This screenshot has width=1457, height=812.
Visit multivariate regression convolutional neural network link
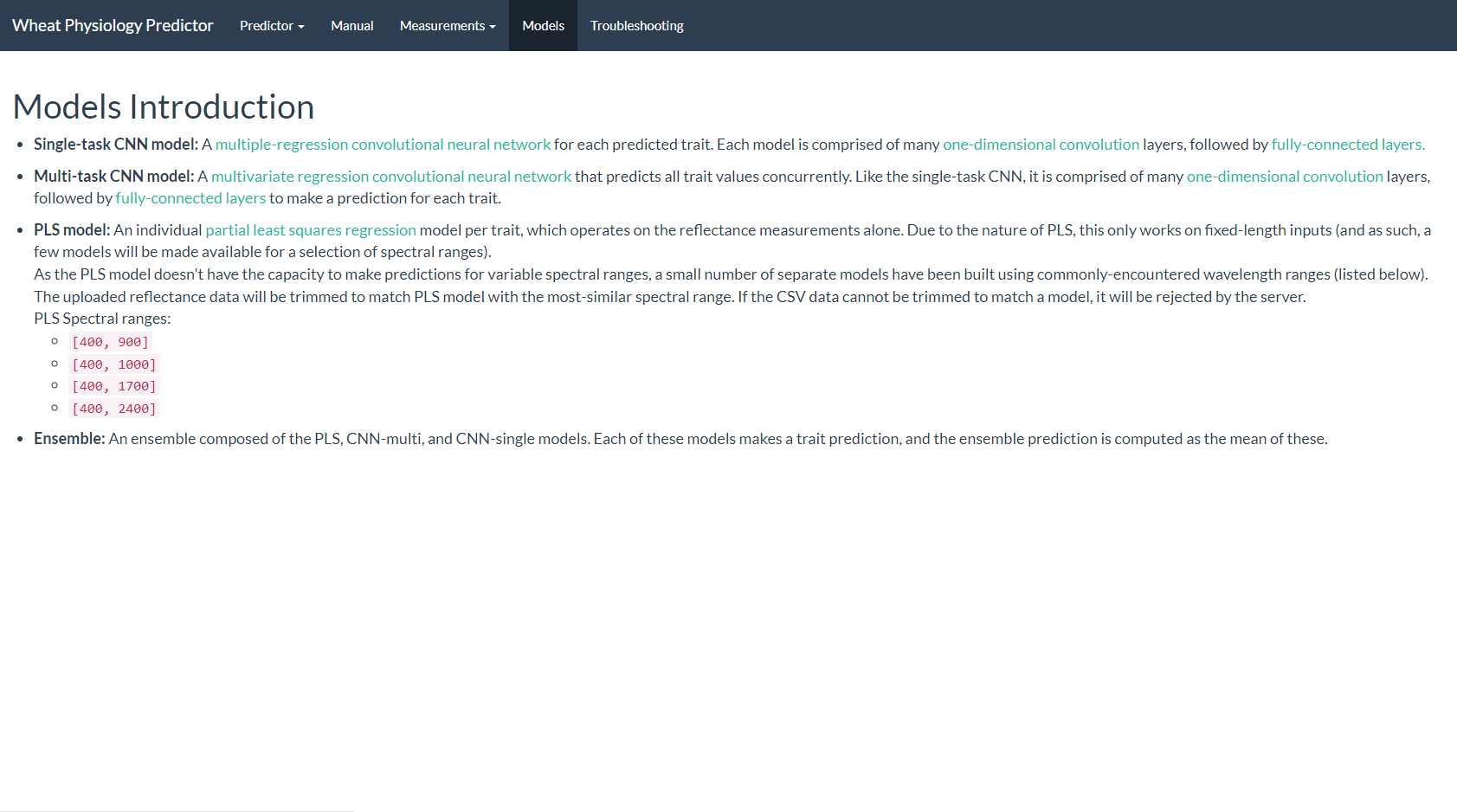coord(391,177)
